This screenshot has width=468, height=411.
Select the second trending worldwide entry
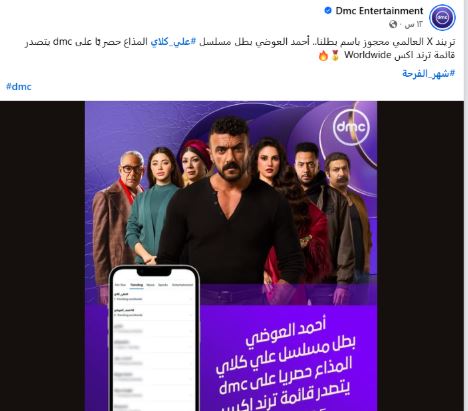154,313
